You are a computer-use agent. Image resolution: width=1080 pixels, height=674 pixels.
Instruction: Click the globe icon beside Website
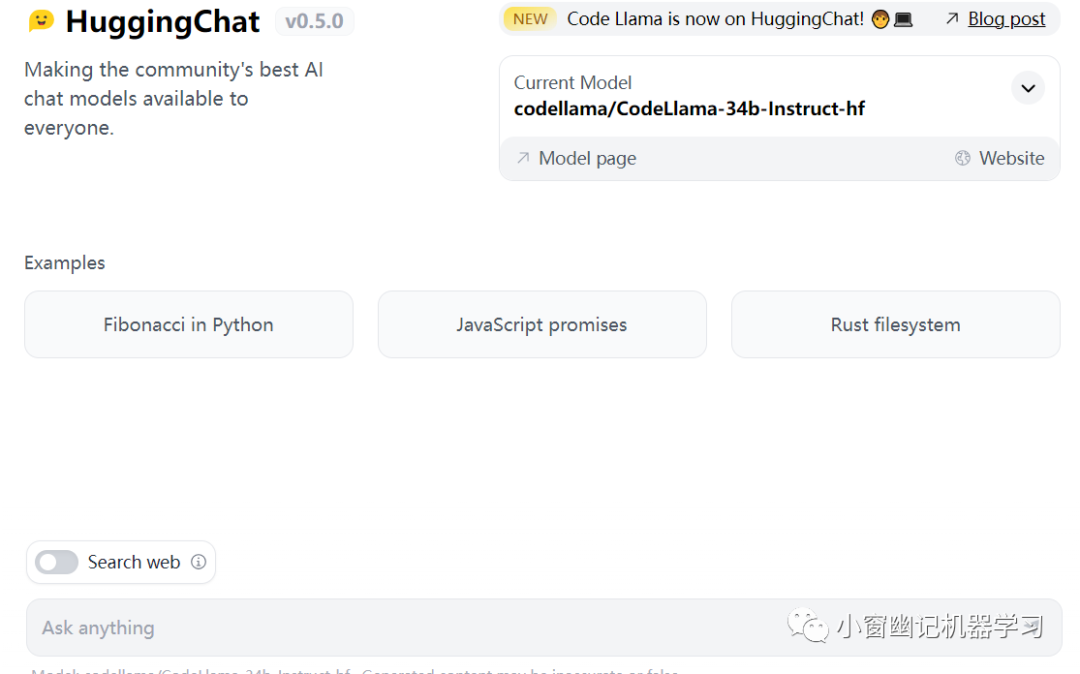(x=962, y=158)
